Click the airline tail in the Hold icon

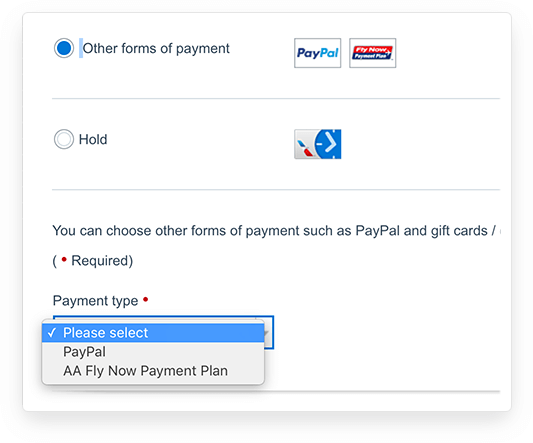pos(305,148)
